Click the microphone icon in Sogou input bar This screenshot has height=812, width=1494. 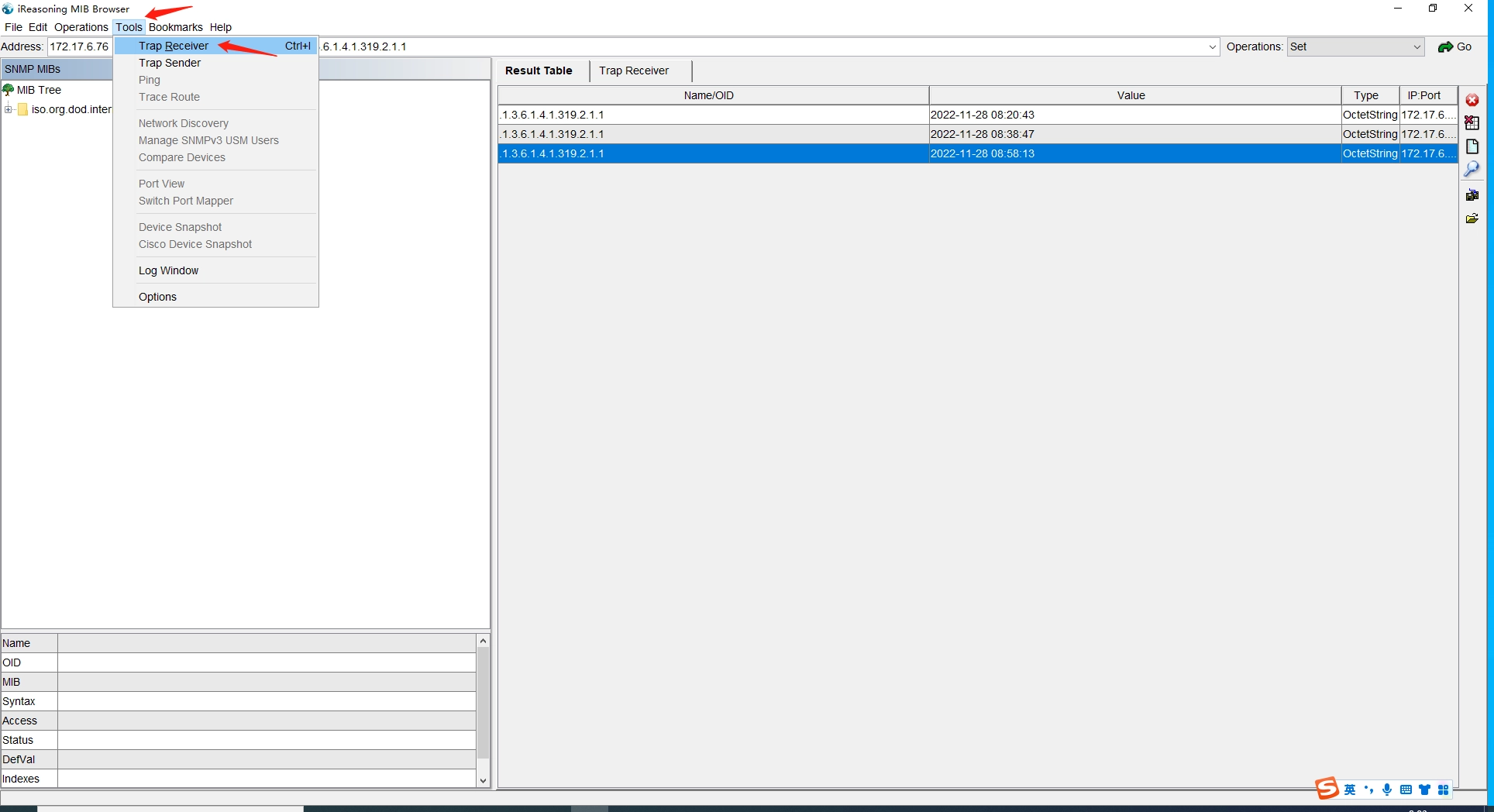pos(1386,790)
